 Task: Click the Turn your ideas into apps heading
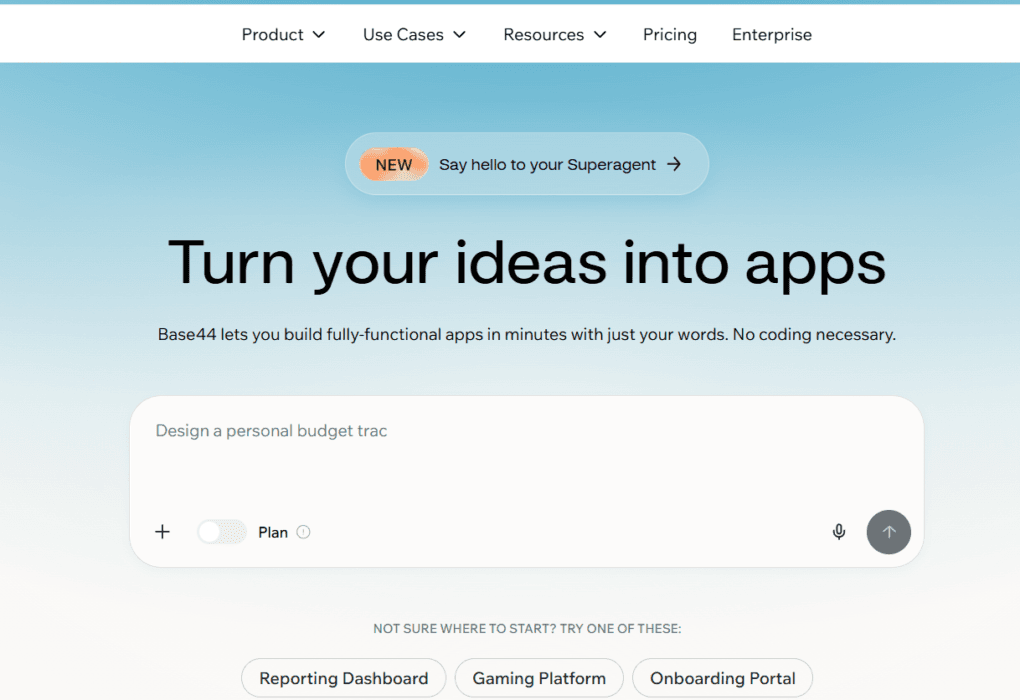coord(526,262)
